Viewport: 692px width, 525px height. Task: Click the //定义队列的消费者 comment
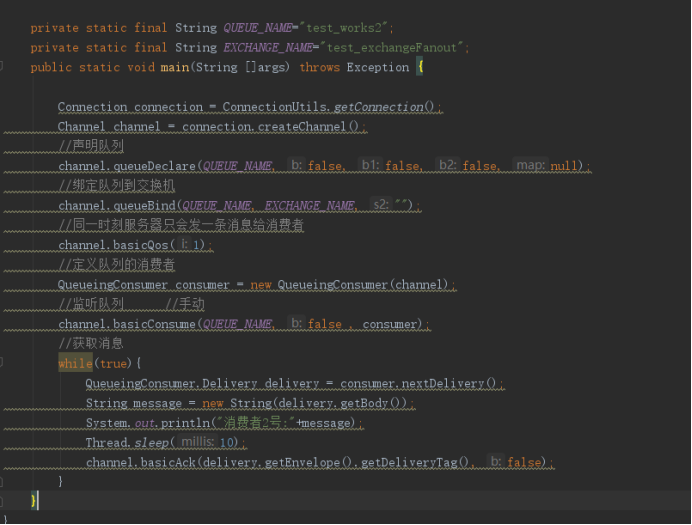[x=117, y=265]
